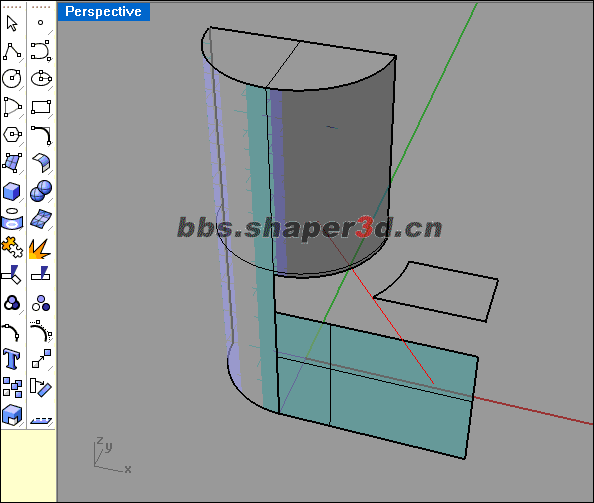Select the Box solid tool

(11, 191)
